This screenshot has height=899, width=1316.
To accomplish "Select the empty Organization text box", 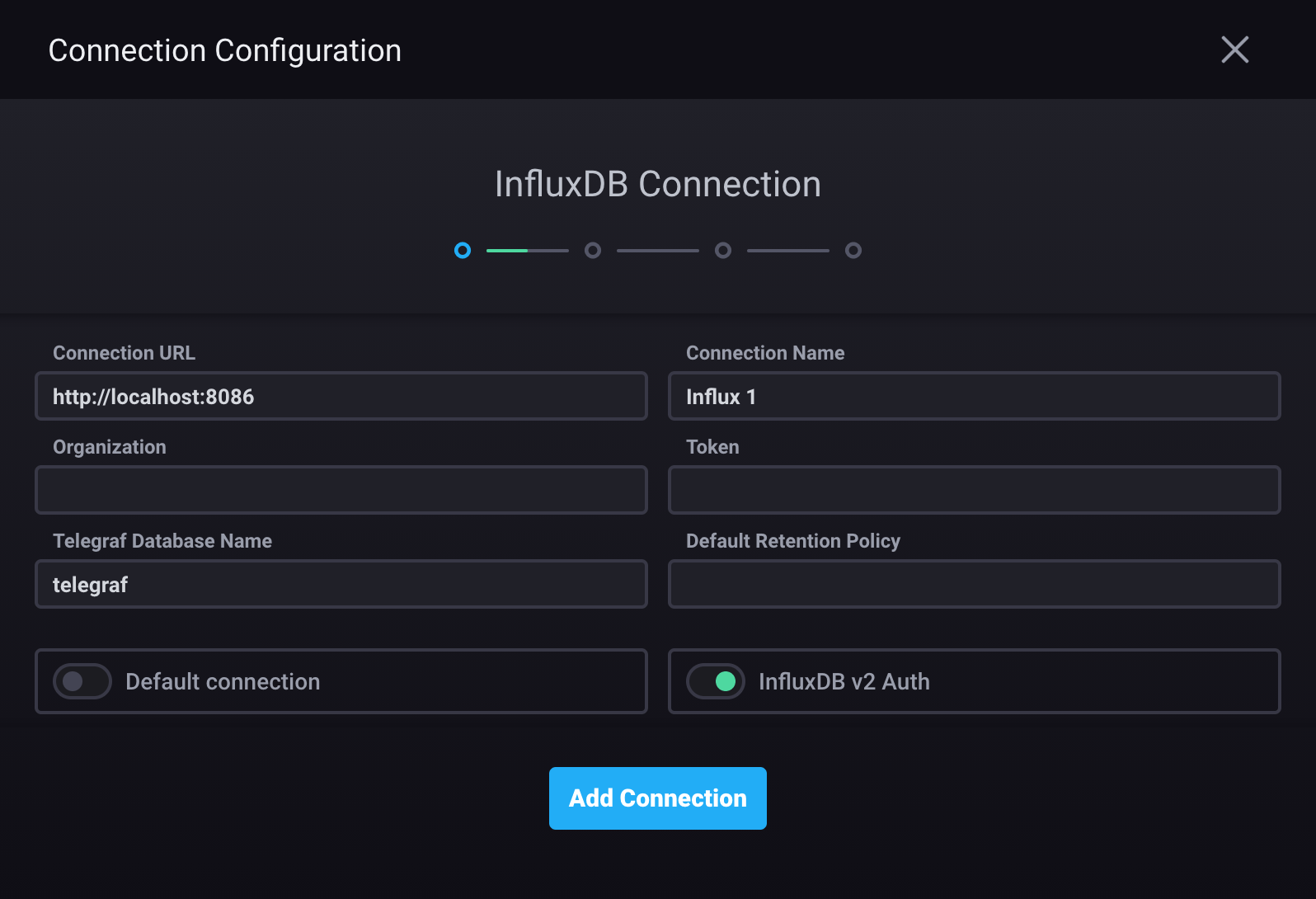I will (341, 490).
